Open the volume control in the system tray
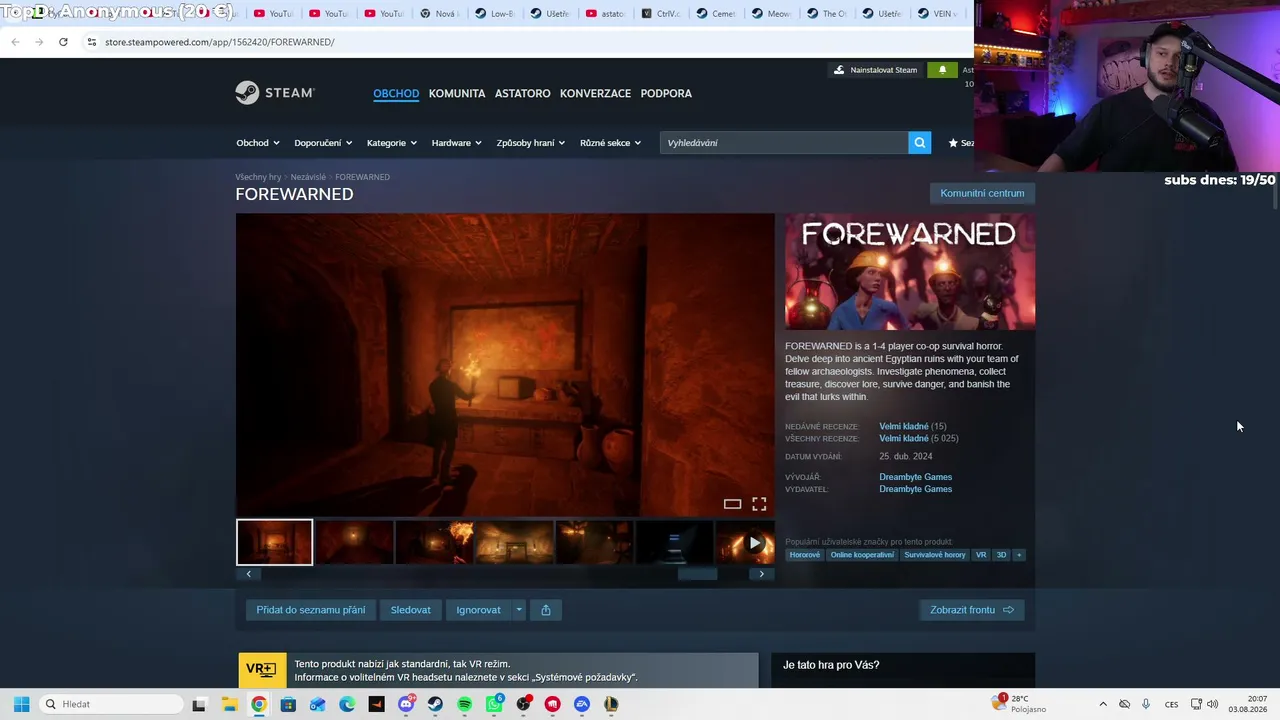This screenshot has height=720, width=1280. (1213, 704)
